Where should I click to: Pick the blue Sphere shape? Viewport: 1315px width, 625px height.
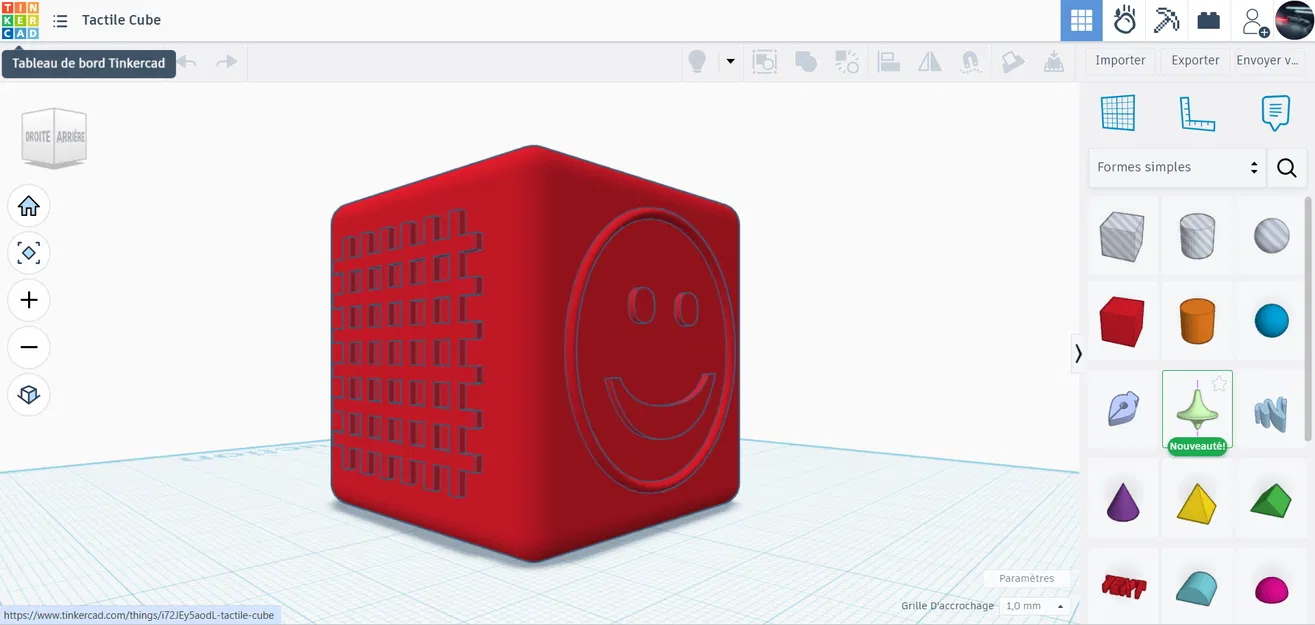pos(1272,321)
